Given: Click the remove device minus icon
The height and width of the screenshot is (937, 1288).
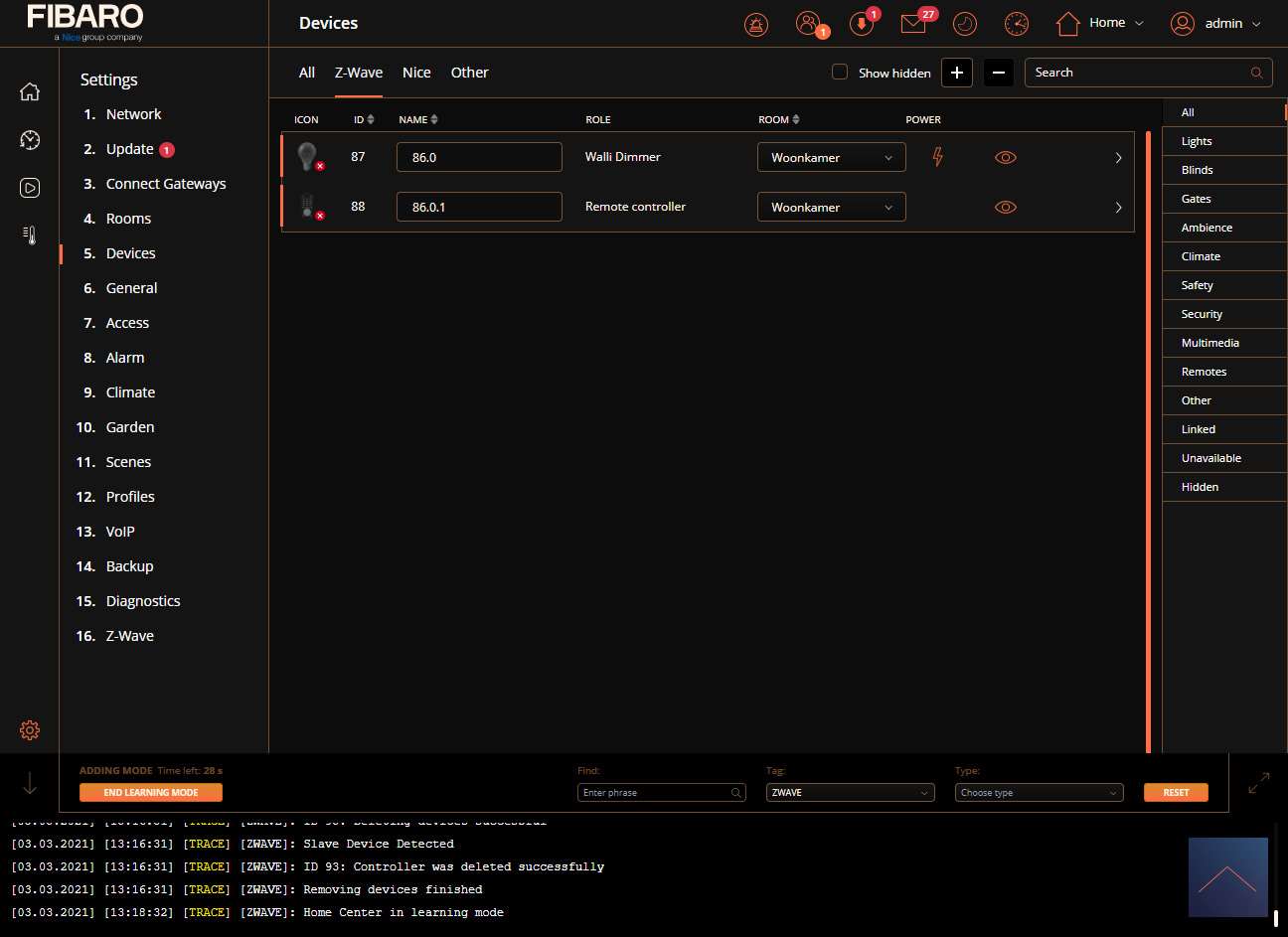Looking at the screenshot, I should pos(999,73).
